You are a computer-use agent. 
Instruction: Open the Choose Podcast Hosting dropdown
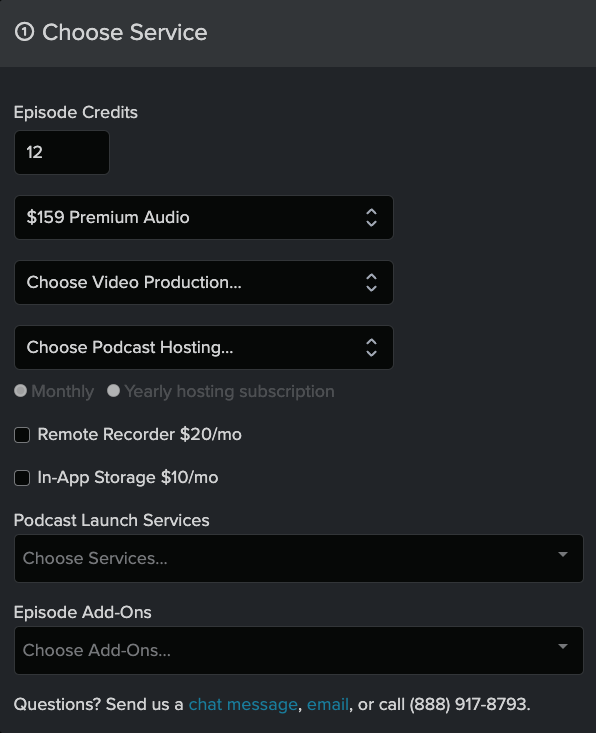pos(204,347)
